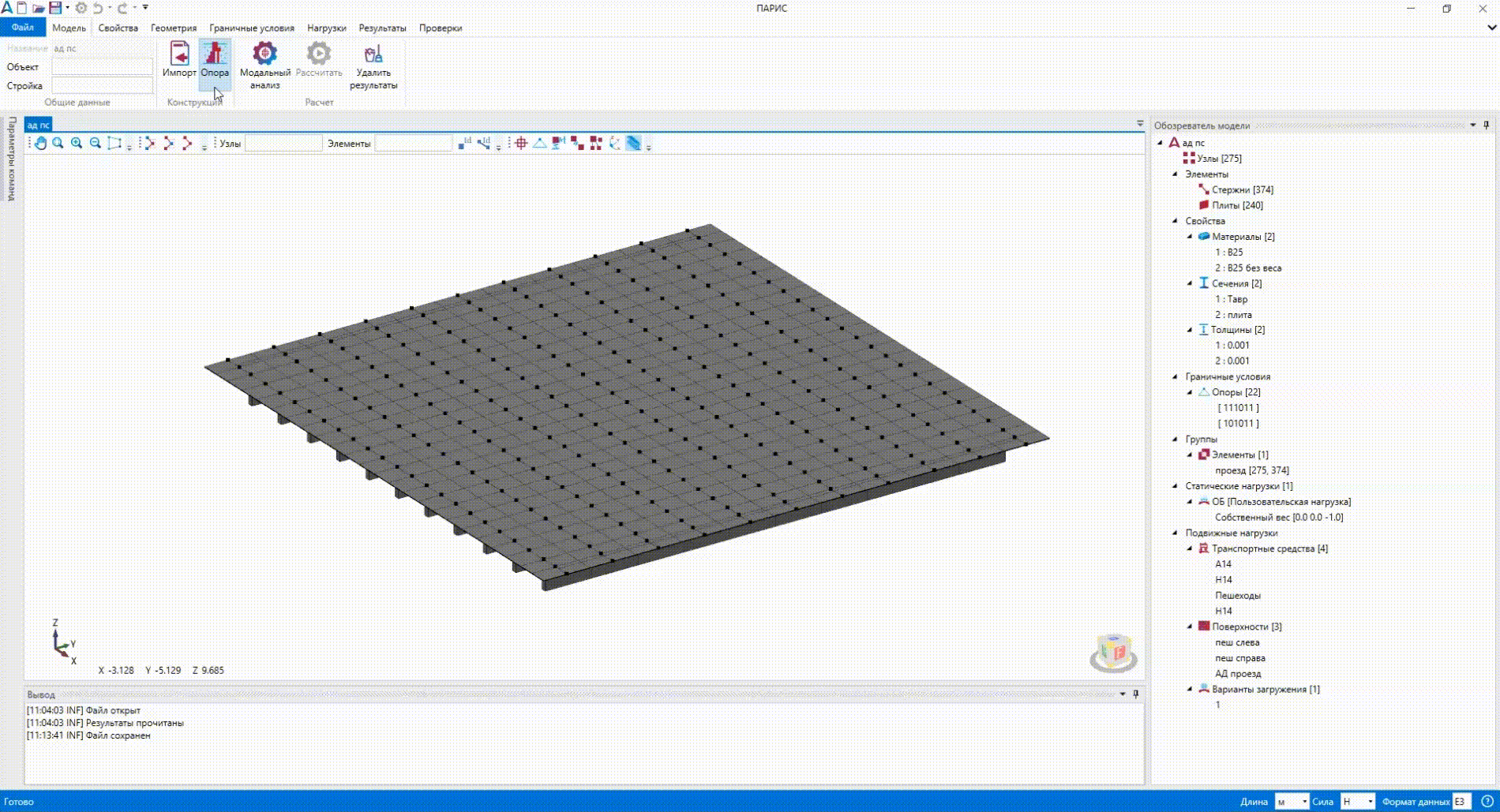Click the Удалить результаты icon
This screenshot has width=1500, height=812.
point(373,65)
